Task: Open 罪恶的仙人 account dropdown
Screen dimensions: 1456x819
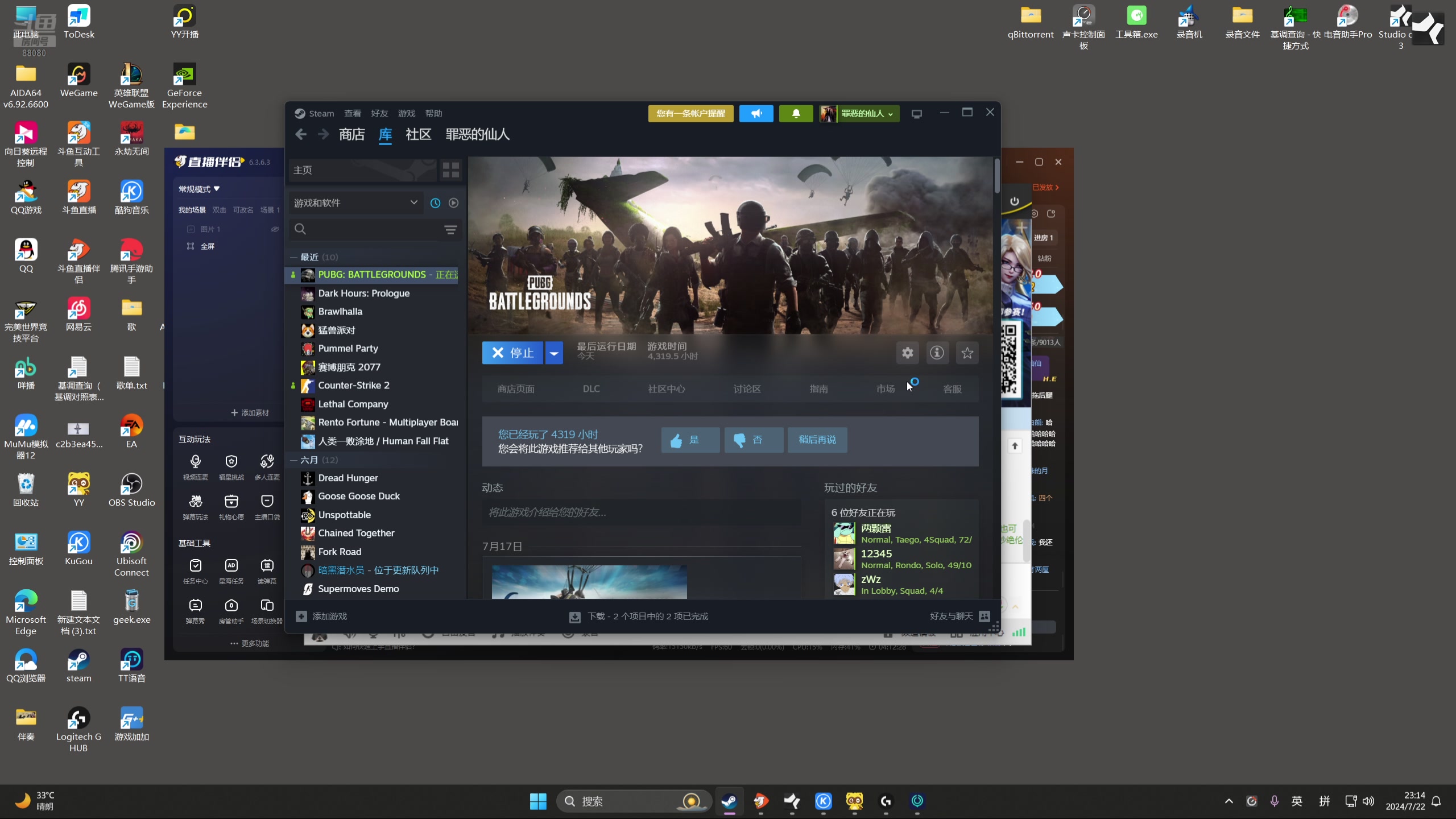Action: tap(859, 113)
